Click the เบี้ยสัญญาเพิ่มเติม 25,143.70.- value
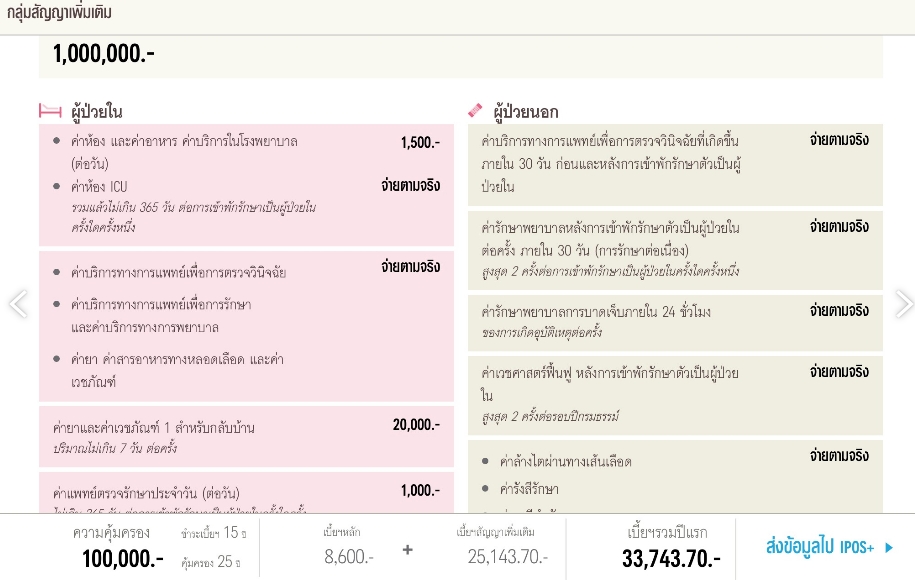The width and height of the screenshot is (915, 580). pos(508,557)
